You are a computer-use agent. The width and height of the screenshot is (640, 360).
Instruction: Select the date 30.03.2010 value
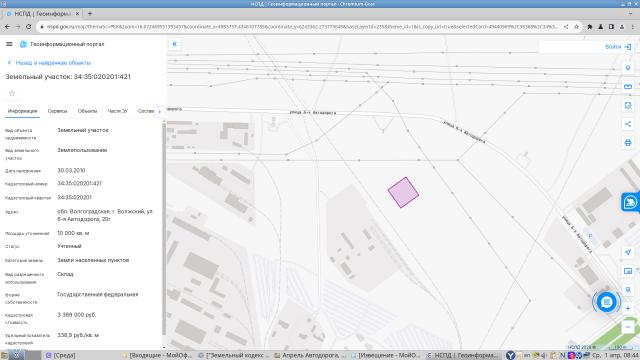pos(71,171)
